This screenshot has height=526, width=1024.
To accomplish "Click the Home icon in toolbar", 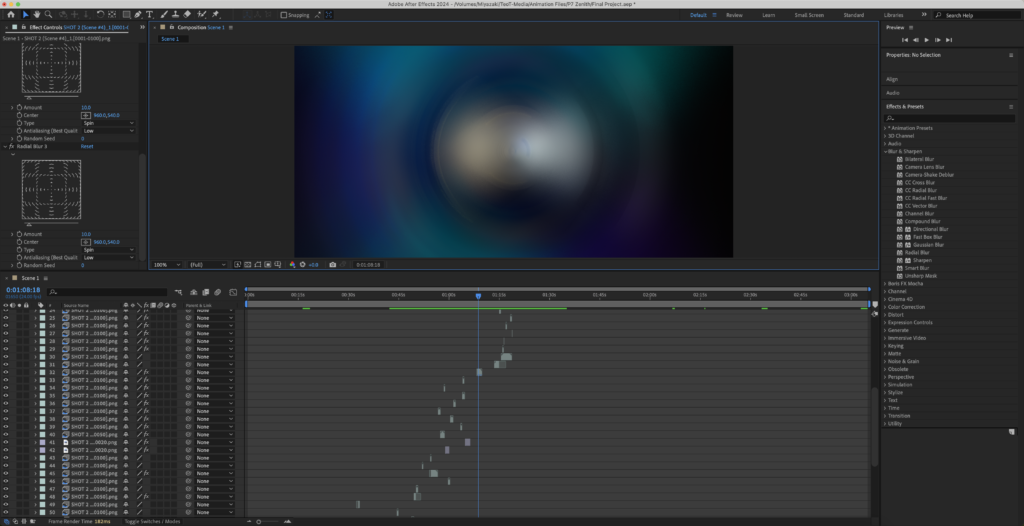I will [x=9, y=15].
